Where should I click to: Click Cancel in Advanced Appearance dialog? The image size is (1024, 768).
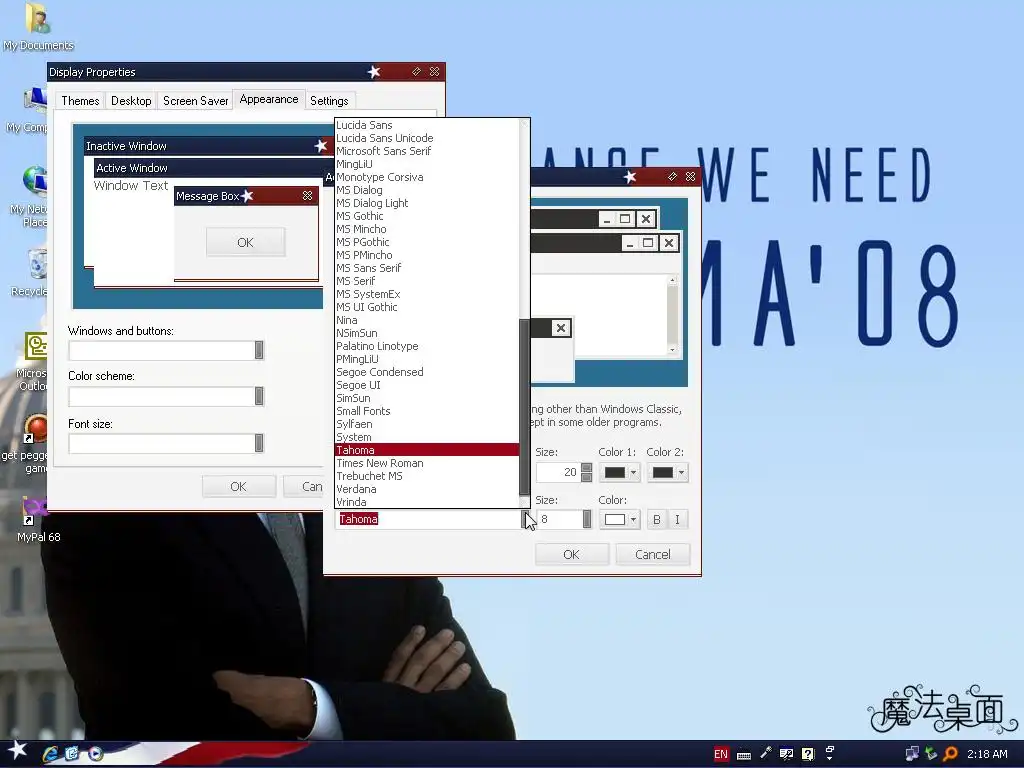coord(652,554)
